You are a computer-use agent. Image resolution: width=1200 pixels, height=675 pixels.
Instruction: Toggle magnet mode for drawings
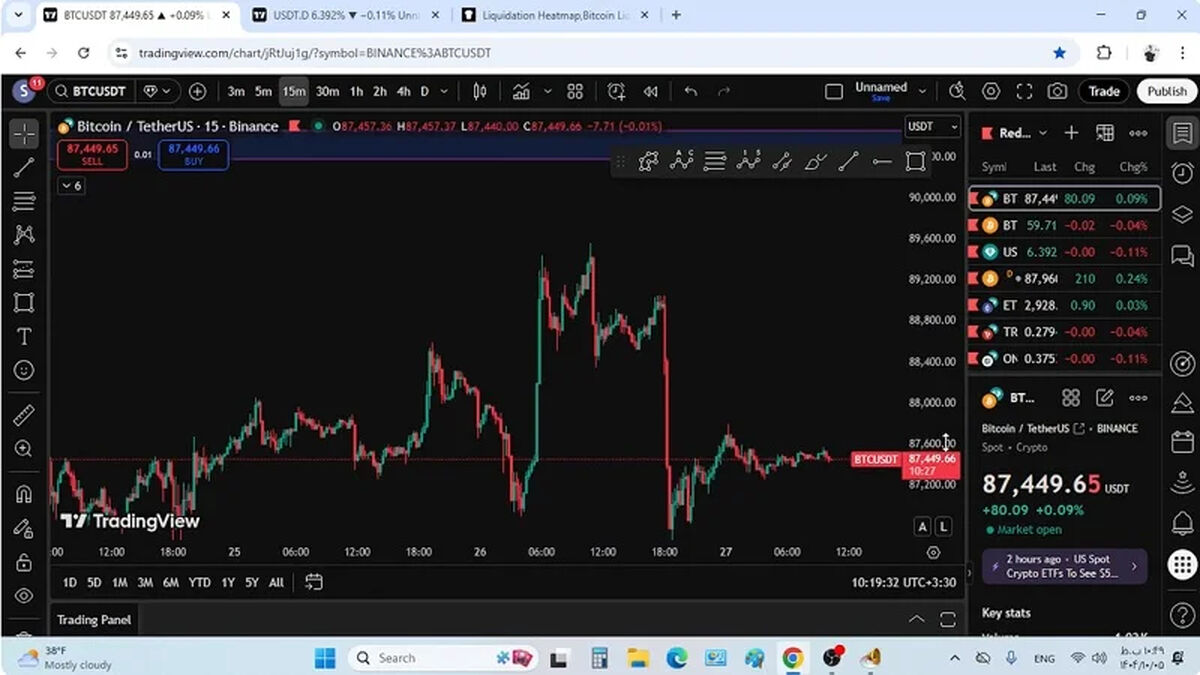point(24,494)
